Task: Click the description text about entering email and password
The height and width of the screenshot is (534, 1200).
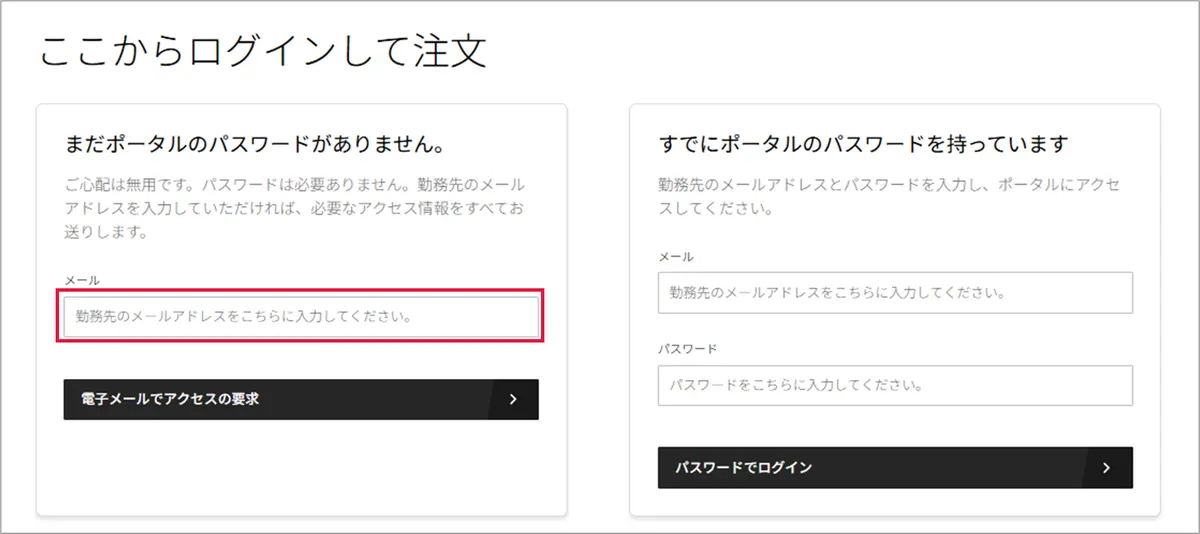Action: 889,197
